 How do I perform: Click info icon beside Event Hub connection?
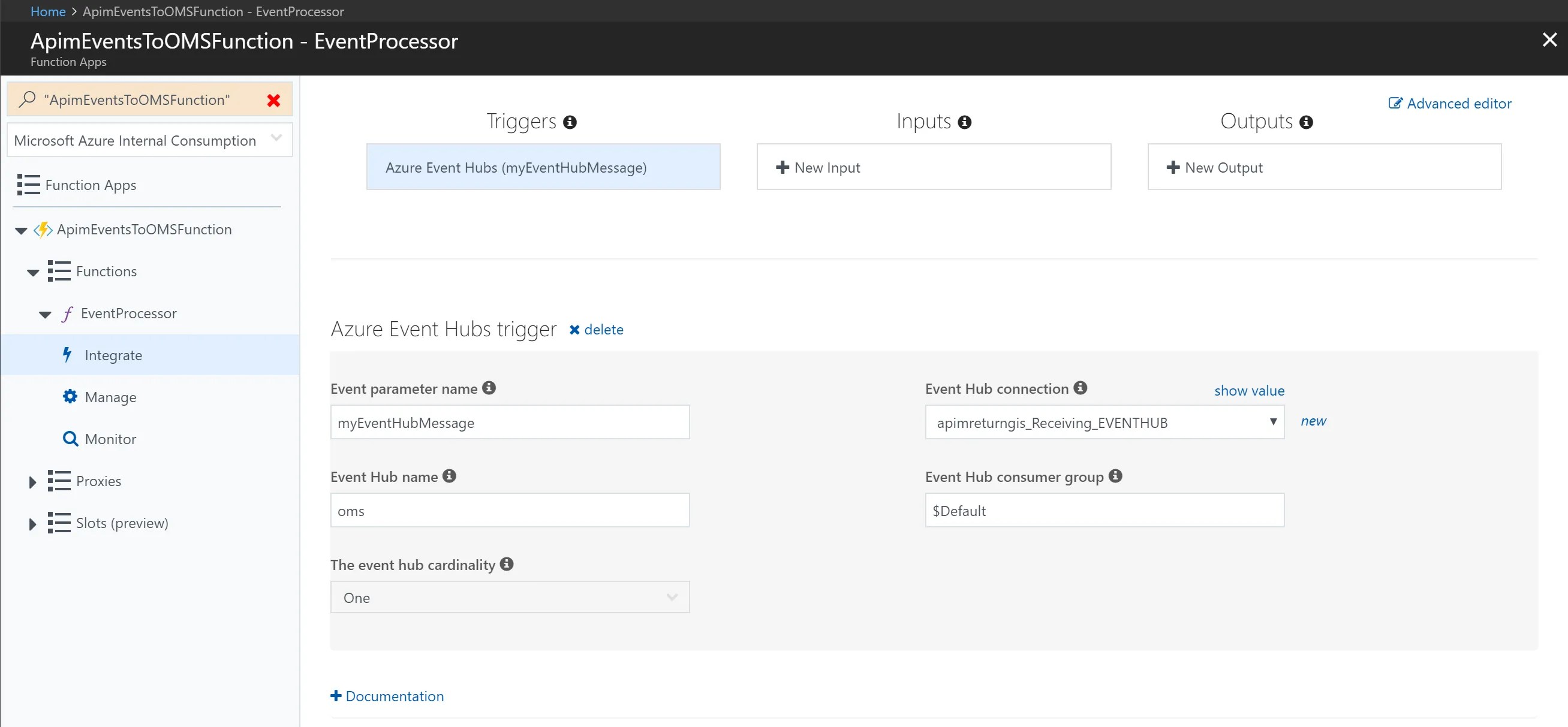[x=1081, y=388]
